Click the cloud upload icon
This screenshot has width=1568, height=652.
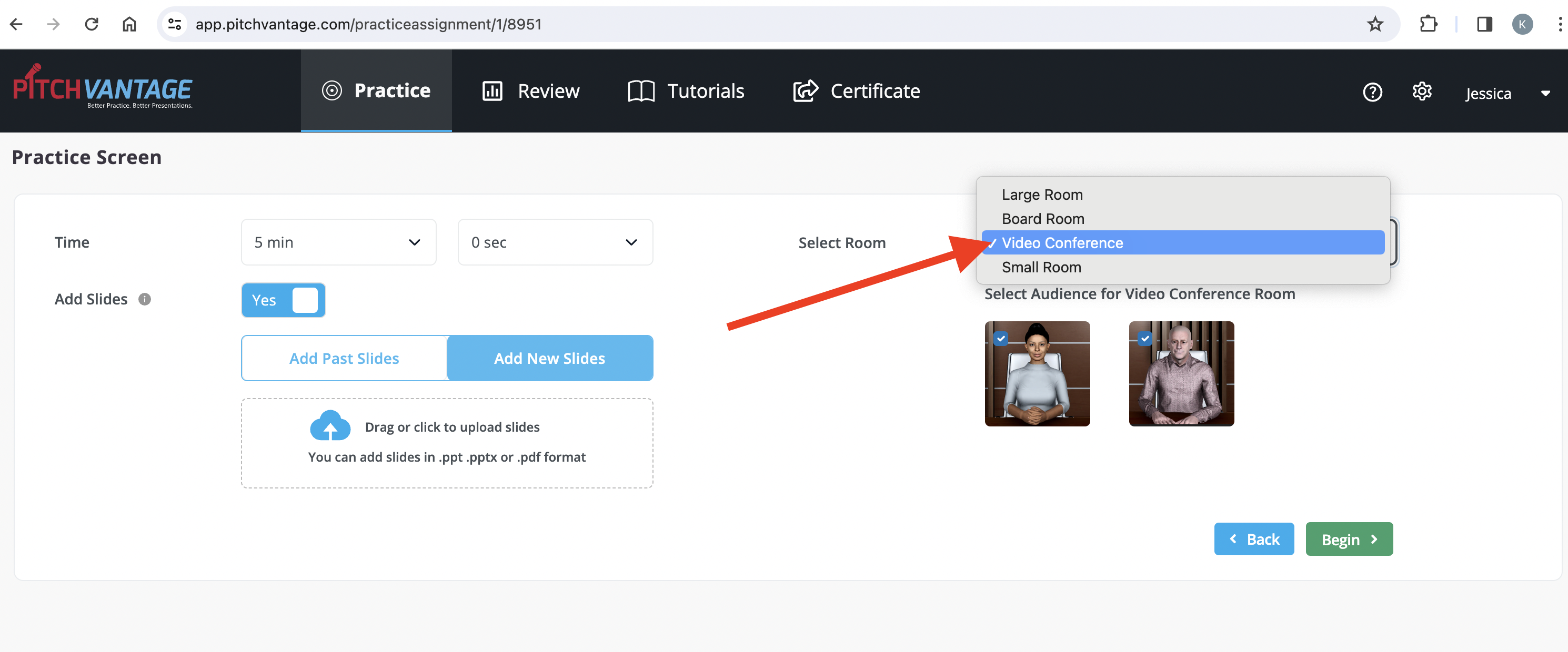click(x=330, y=426)
